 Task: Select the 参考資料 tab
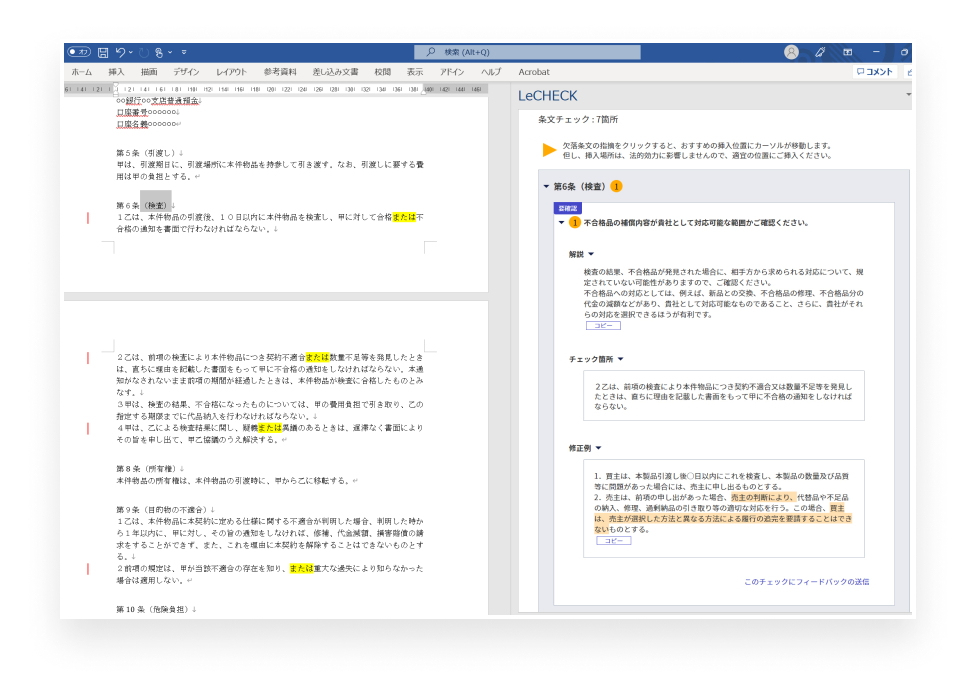pos(280,72)
